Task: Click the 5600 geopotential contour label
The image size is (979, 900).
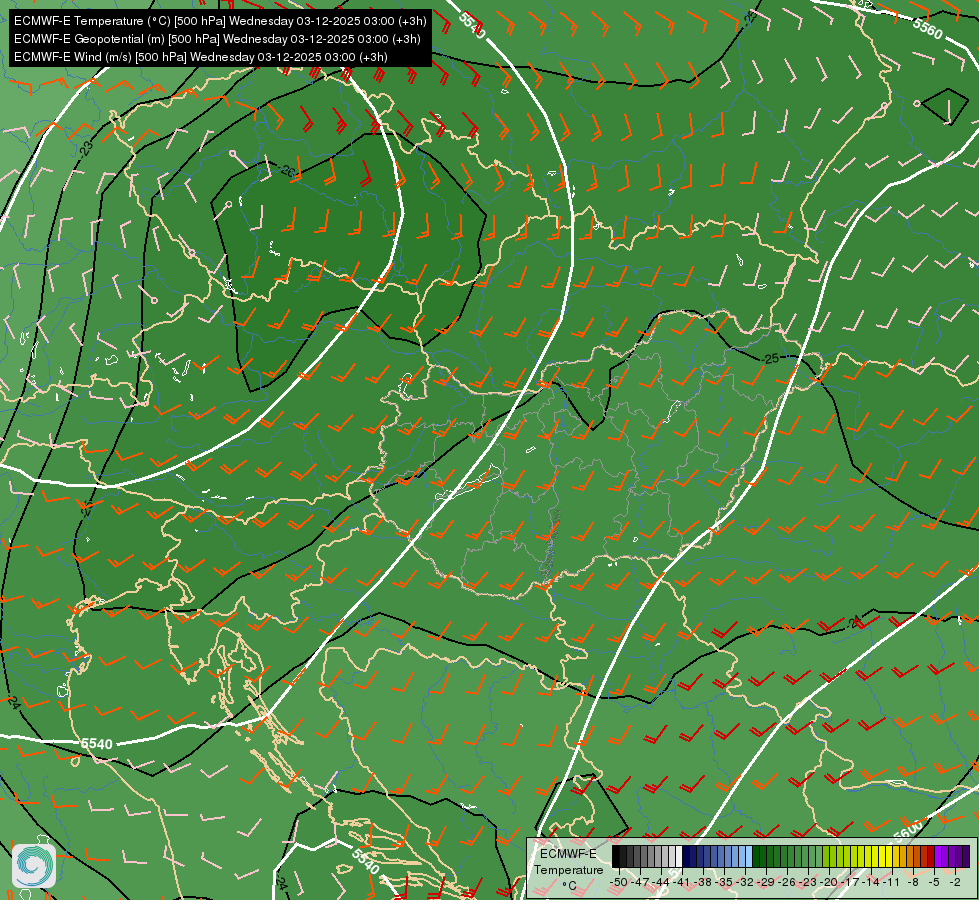Action: pos(907,829)
